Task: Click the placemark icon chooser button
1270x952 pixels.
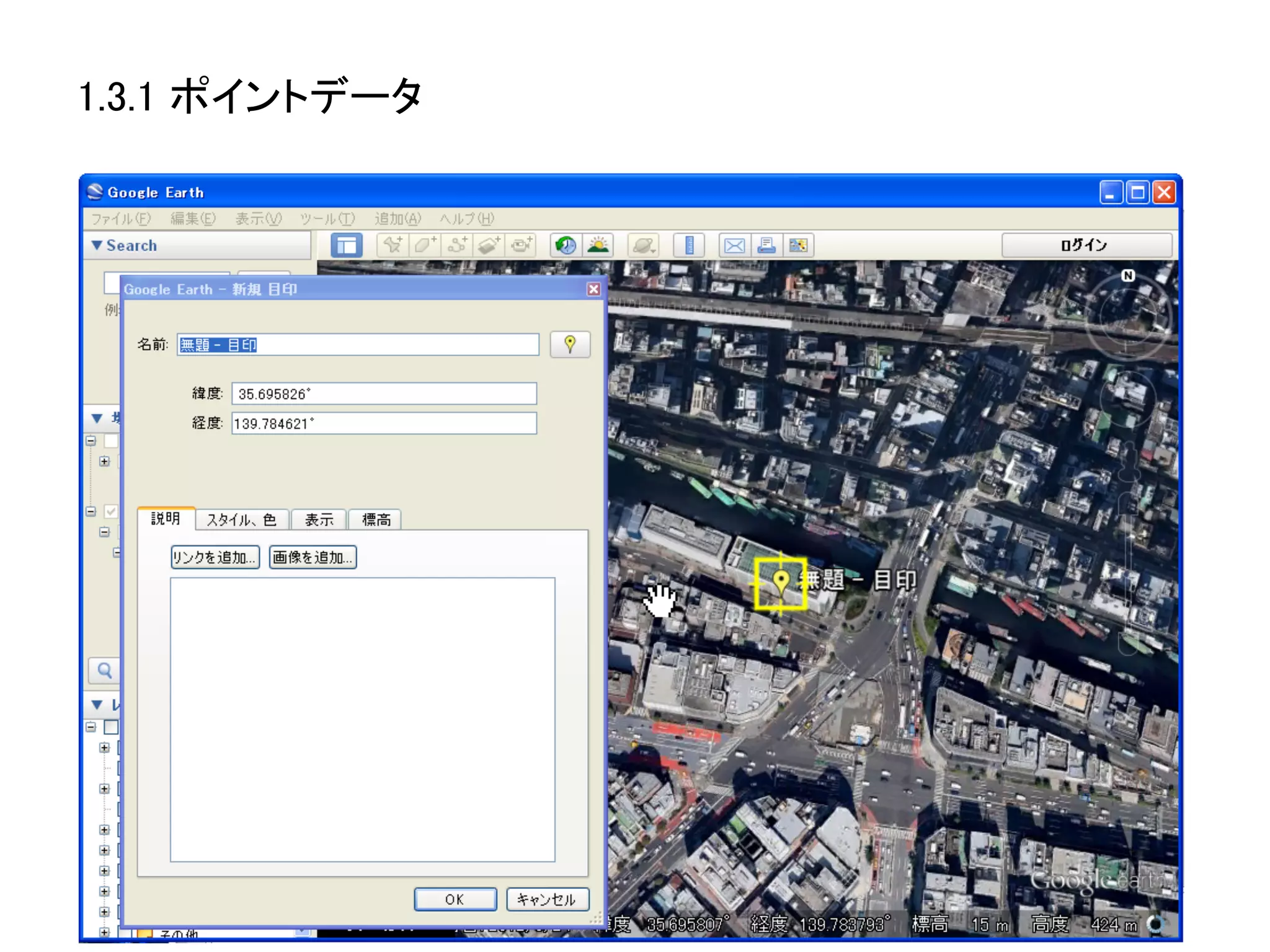Action: point(570,344)
